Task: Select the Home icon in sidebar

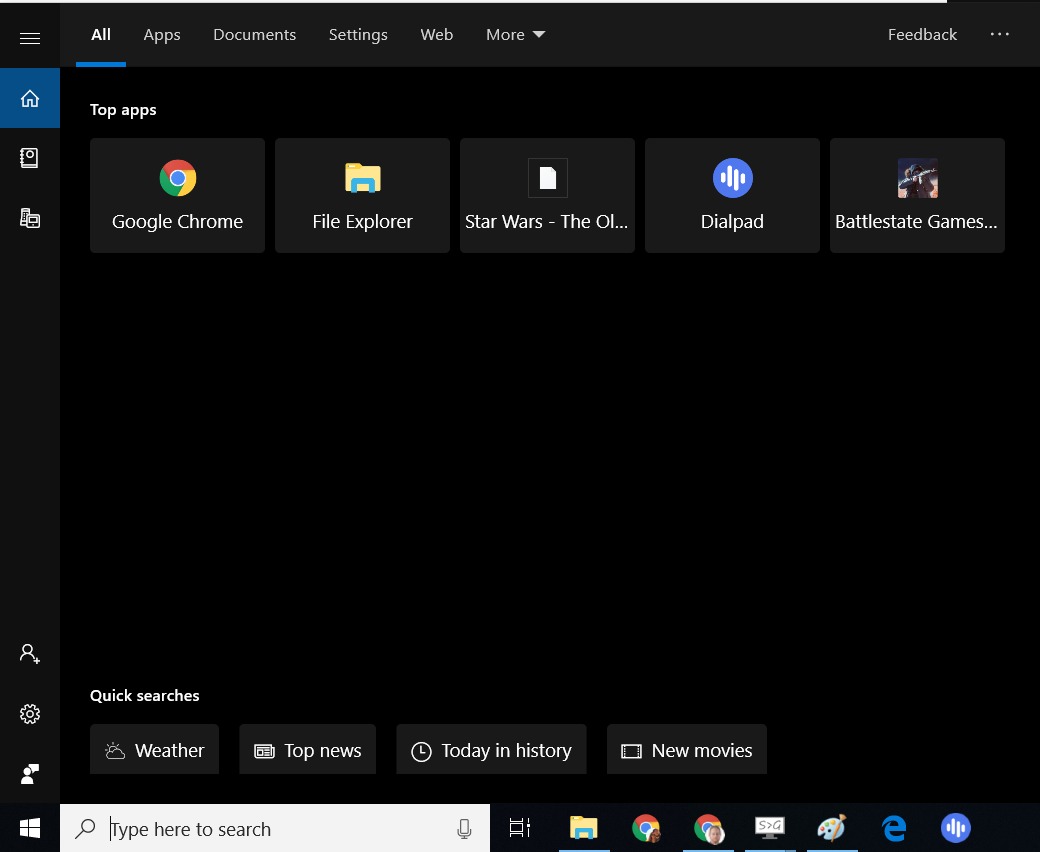Action: (x=30, y=98)
